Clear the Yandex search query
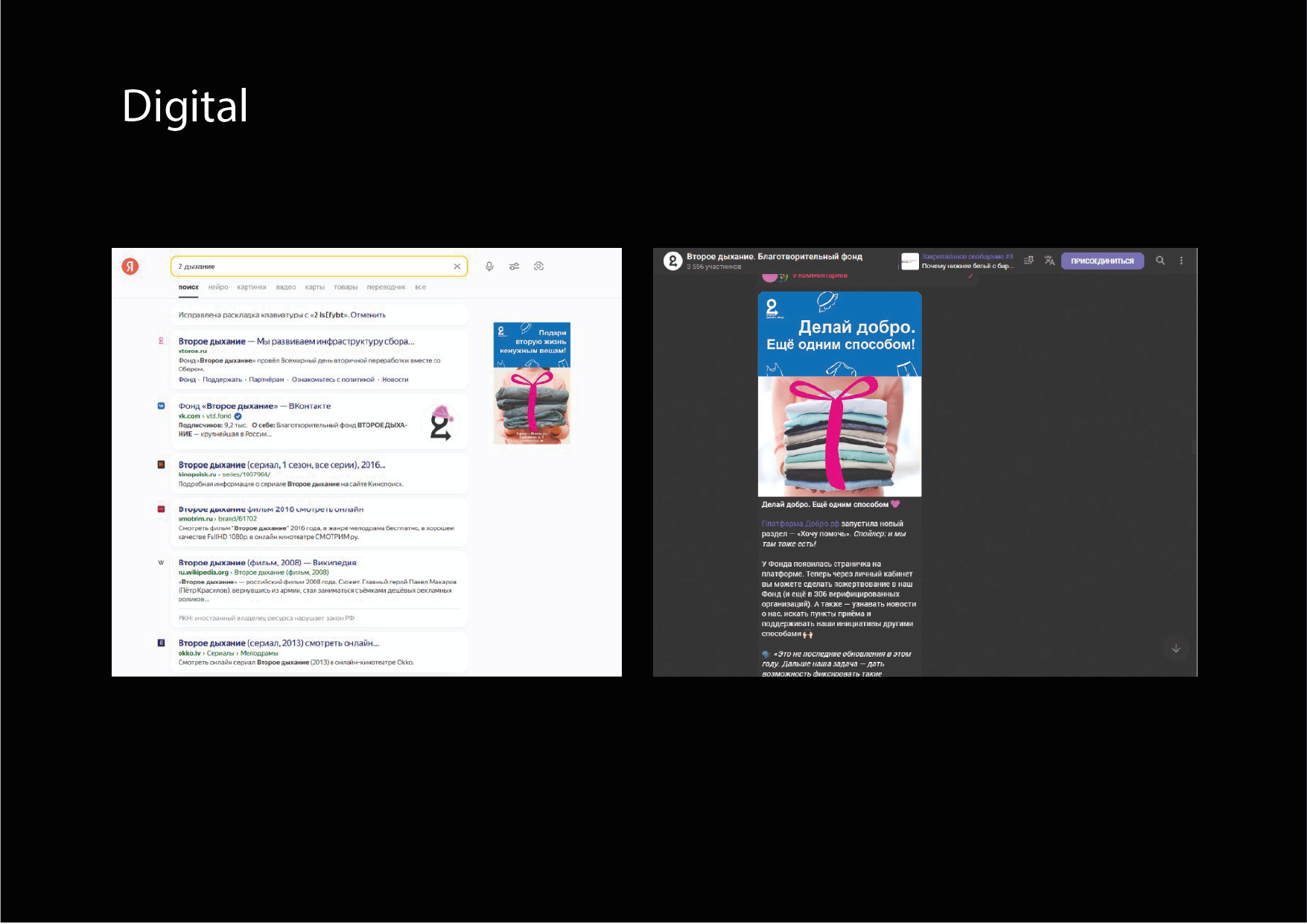This screenshot has height=924, width=1307. (457, 267)
